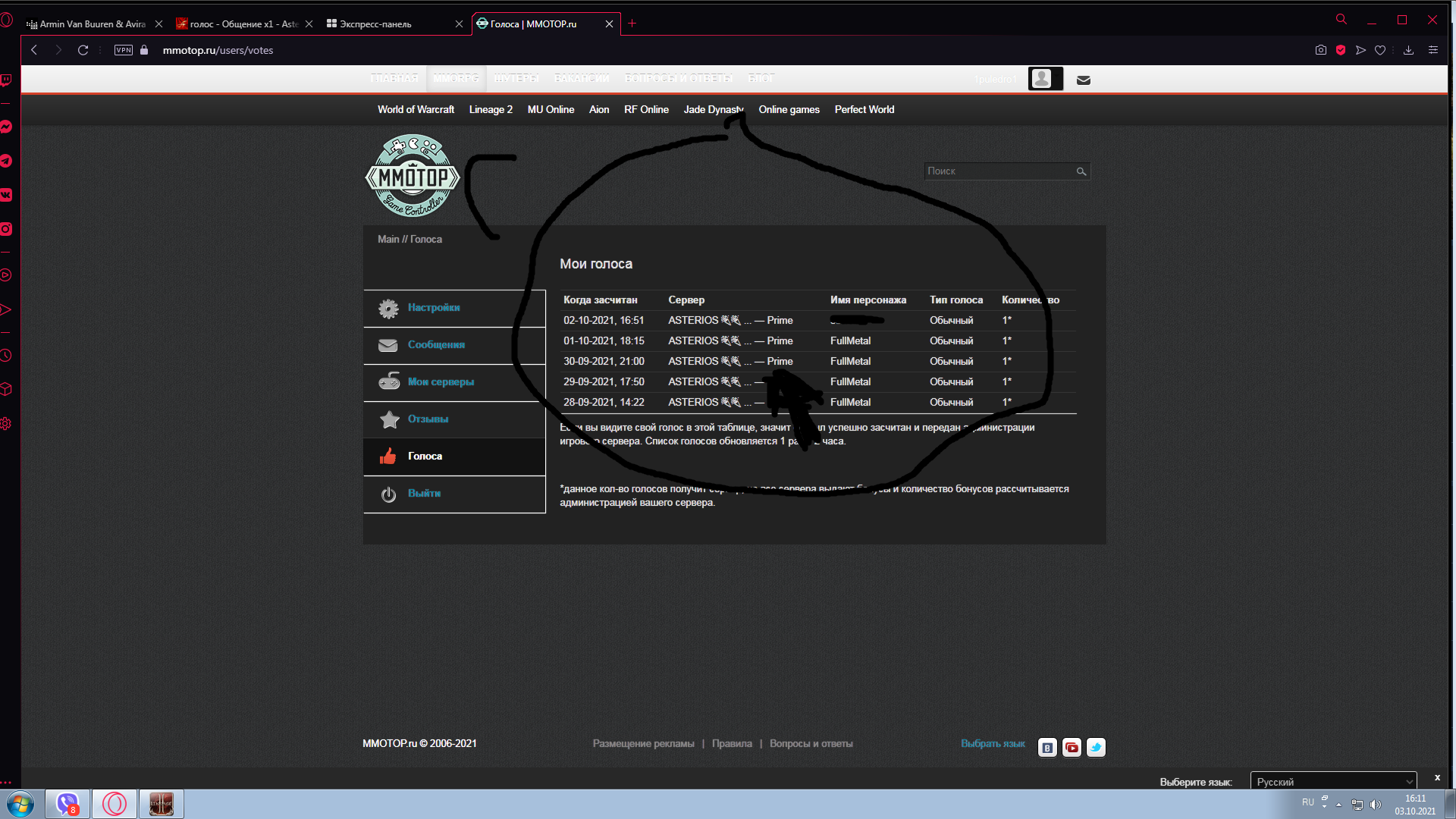Open Twitch in Opera sidebar
This screenshot has width=1456, height=819.
pos(6,80)
